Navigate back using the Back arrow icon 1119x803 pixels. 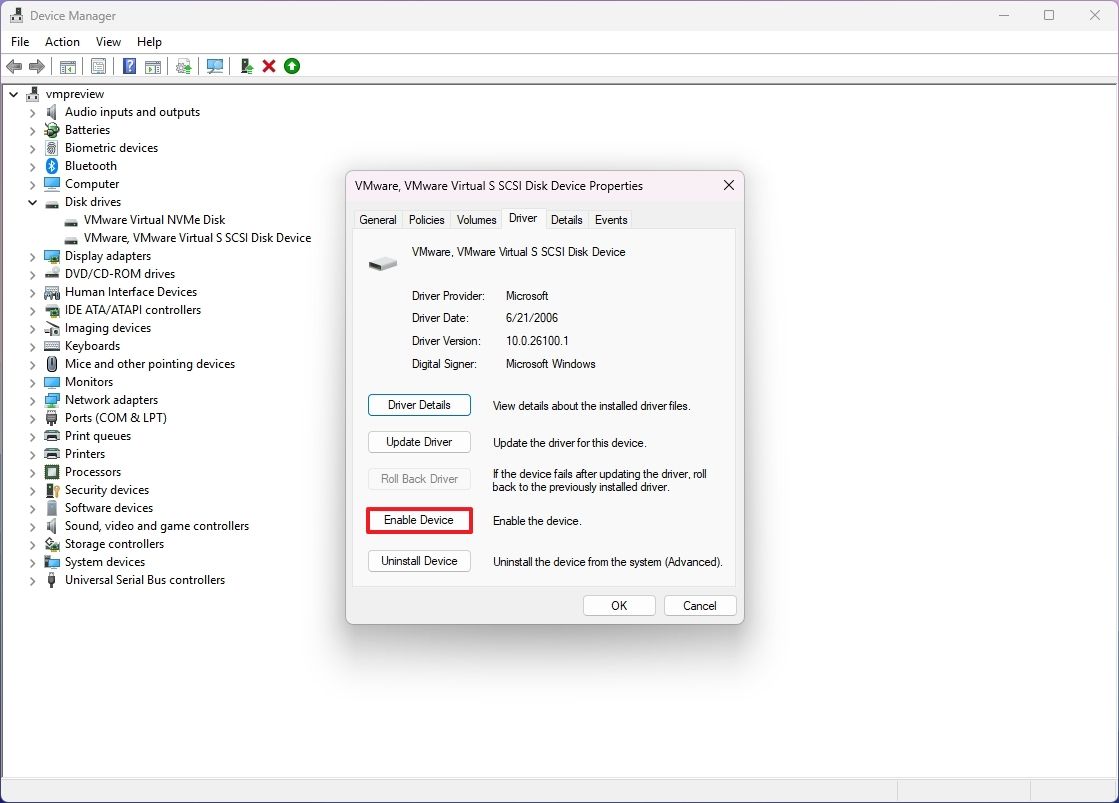pos(14,66)
